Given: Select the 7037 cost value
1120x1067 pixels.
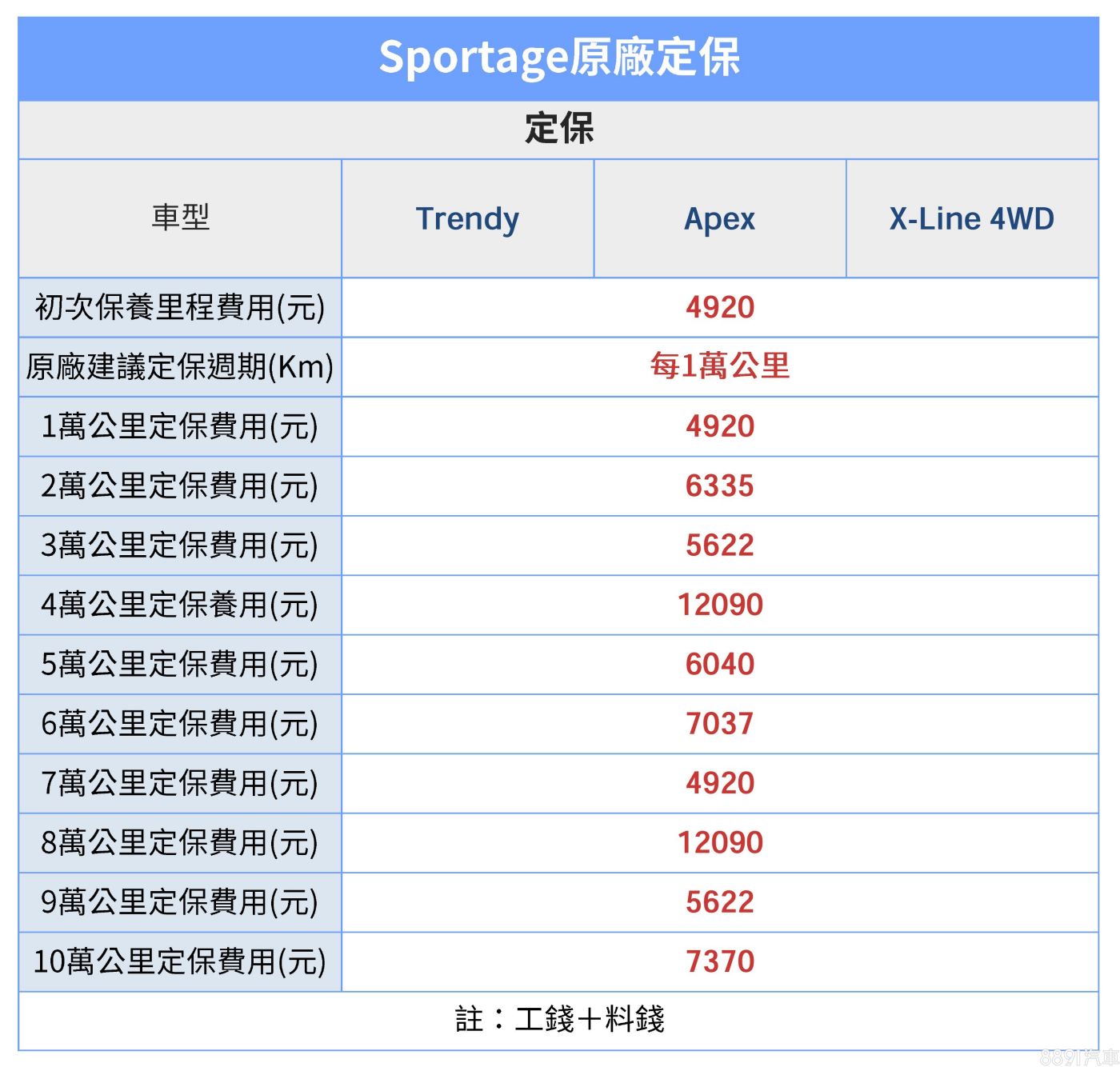Looking at the screenshot, I should tap(719, 723).
